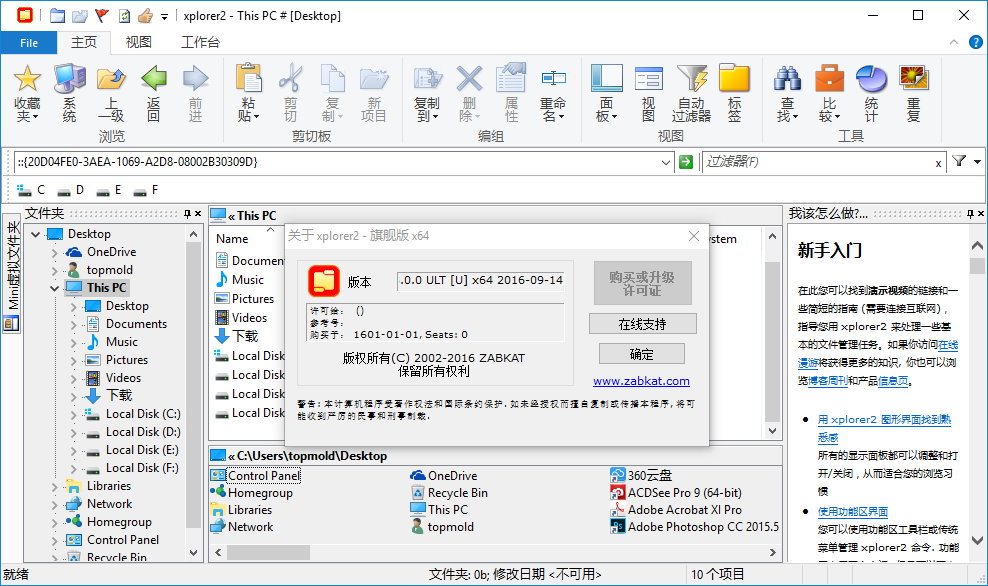
Task: Click the bottom pane horizontal scrollbar thumb
Action: pyautogui.click(x=268, y=553)
